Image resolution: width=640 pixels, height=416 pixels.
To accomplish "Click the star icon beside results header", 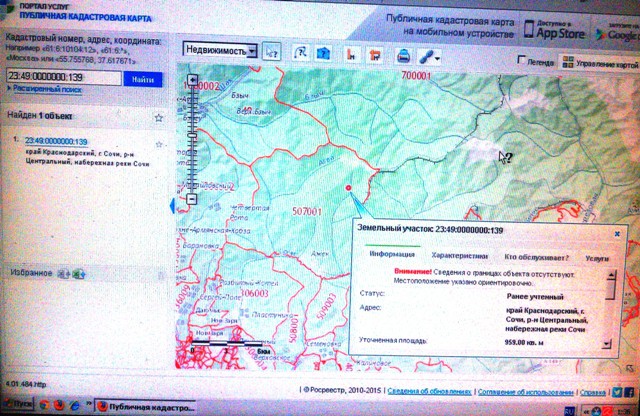I will (158, 118).
